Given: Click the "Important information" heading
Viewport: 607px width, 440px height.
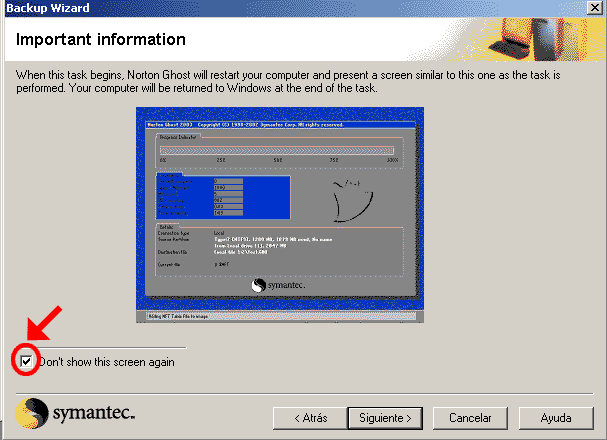Looking at the screenshot, I should pos(101,39).
